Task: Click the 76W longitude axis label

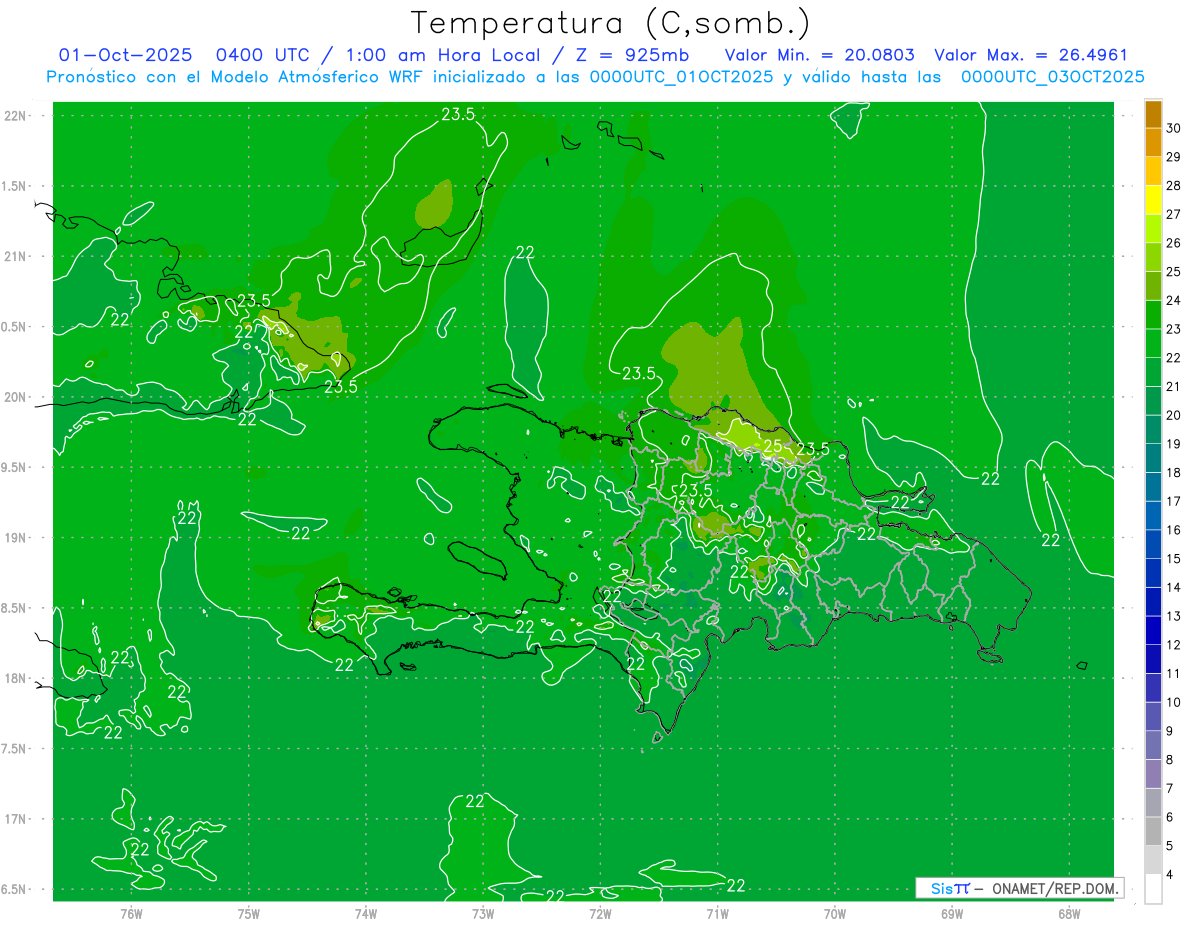Action: (131, 913)
